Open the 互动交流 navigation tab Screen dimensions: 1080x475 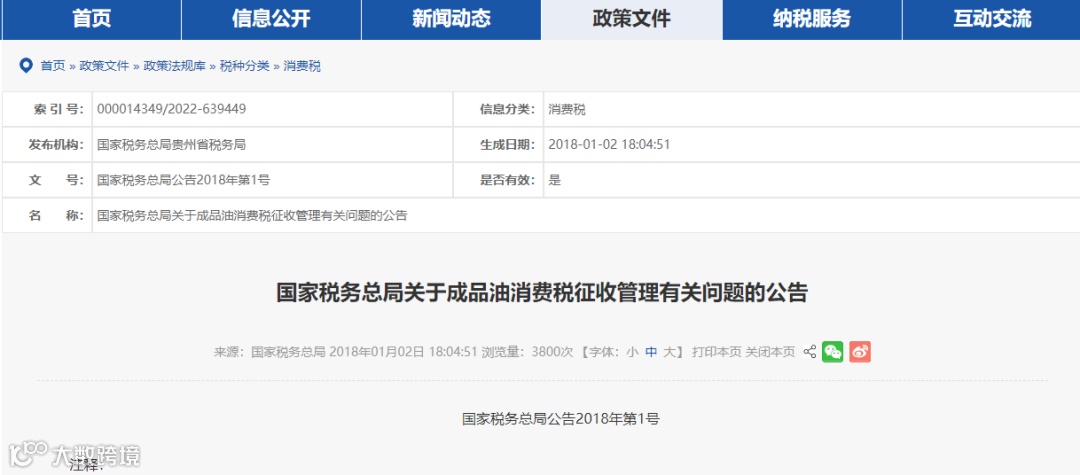tap(992, 19)
